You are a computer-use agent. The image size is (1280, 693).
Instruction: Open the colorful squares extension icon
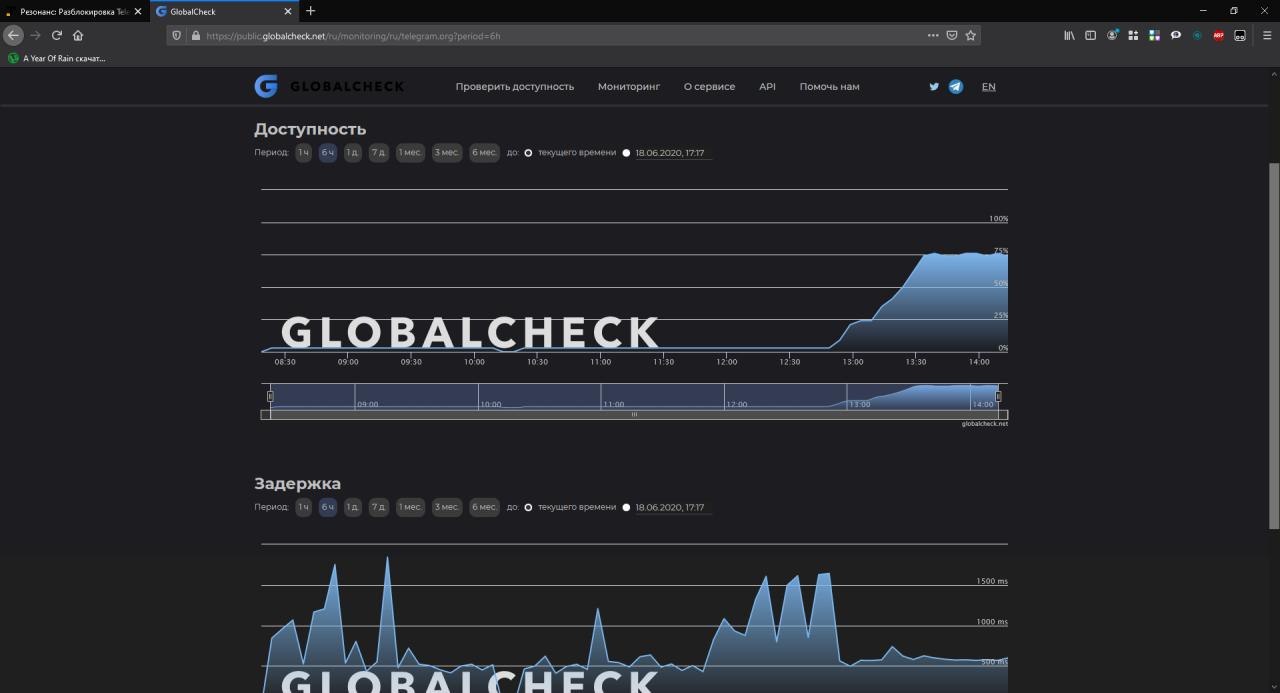click(1154, 35)
